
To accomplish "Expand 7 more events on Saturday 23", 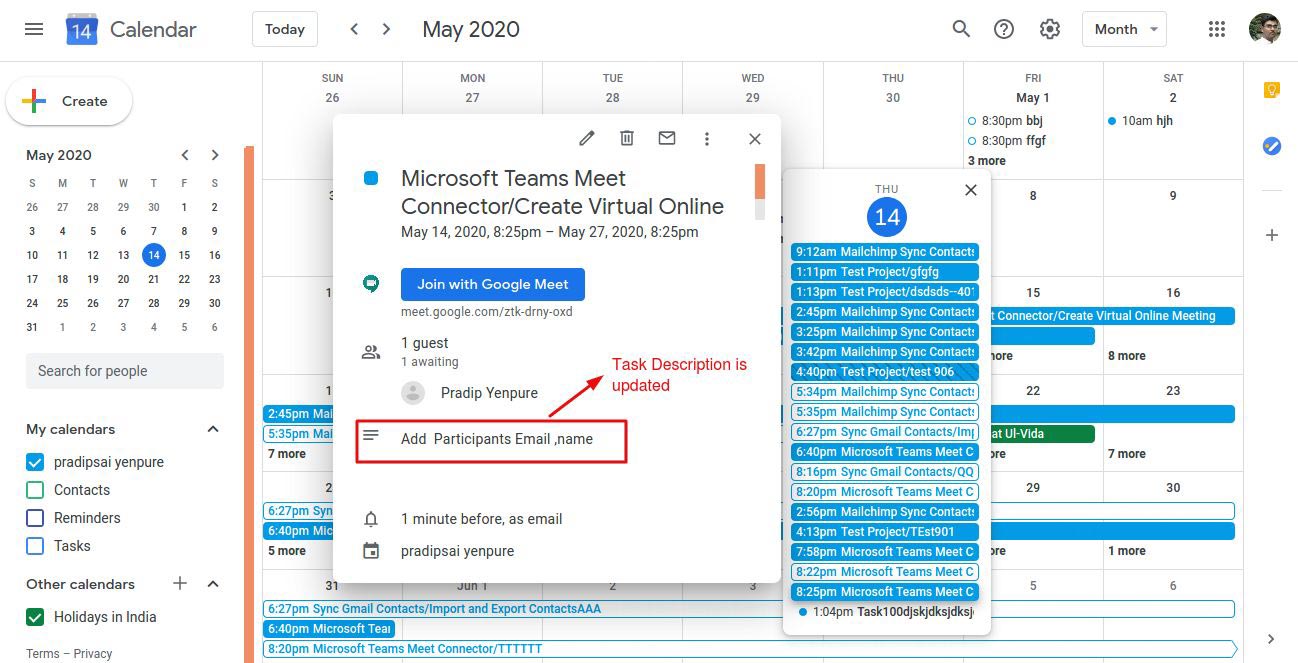I will coord(1127,454).
